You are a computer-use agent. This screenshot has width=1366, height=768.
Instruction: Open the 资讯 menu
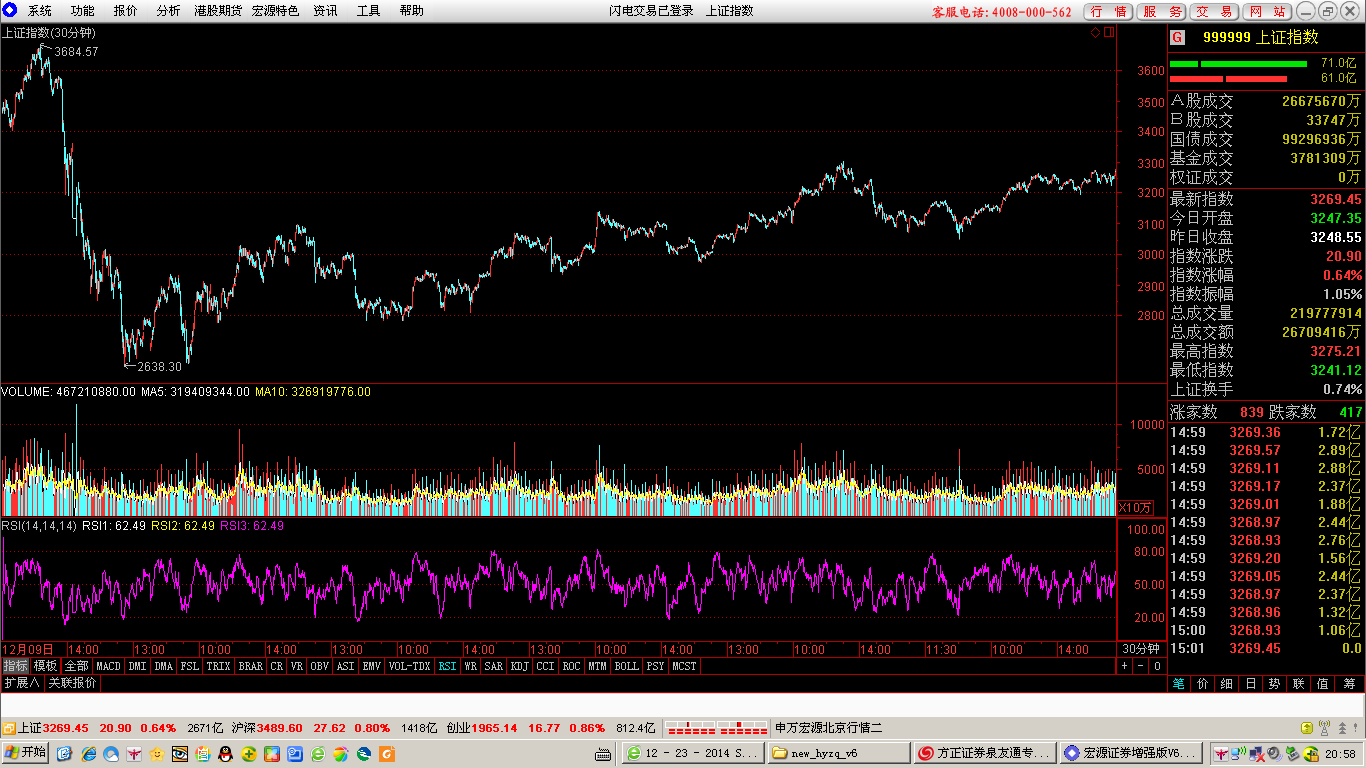(325, 11)
